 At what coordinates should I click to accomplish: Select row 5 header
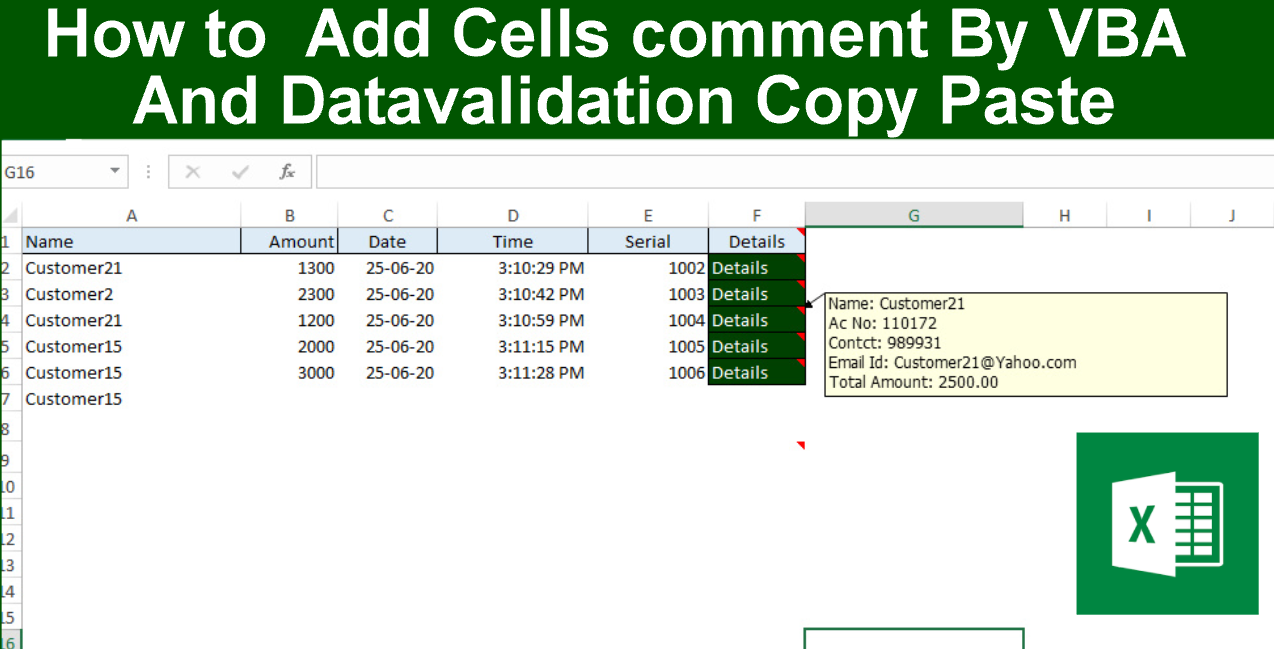[x=6, y=345]
